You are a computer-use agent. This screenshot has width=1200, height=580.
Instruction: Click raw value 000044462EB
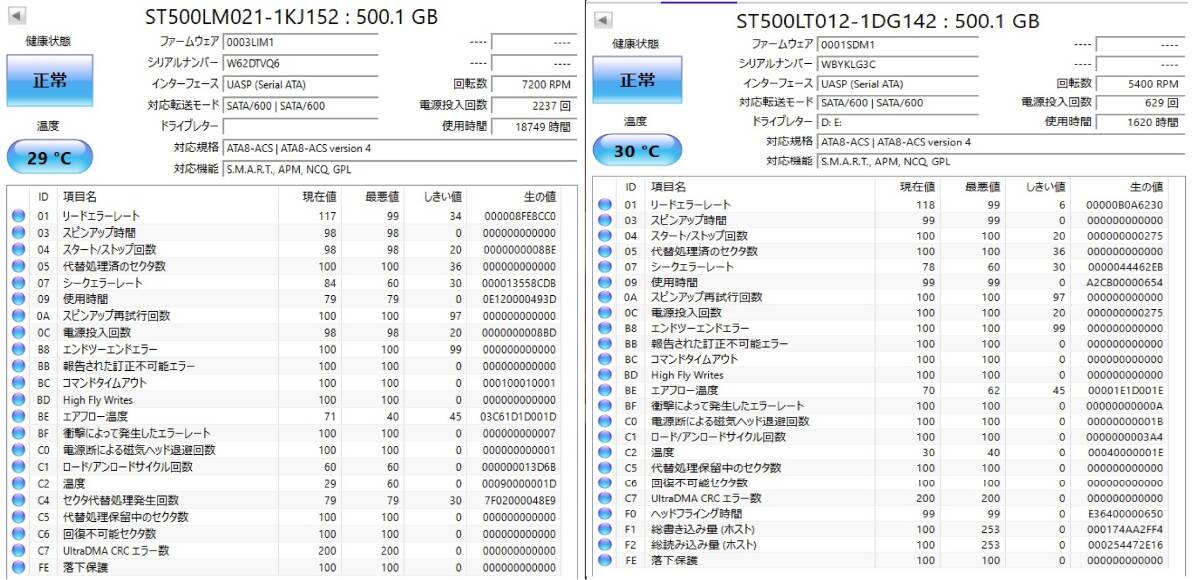tap(1126, 267)
